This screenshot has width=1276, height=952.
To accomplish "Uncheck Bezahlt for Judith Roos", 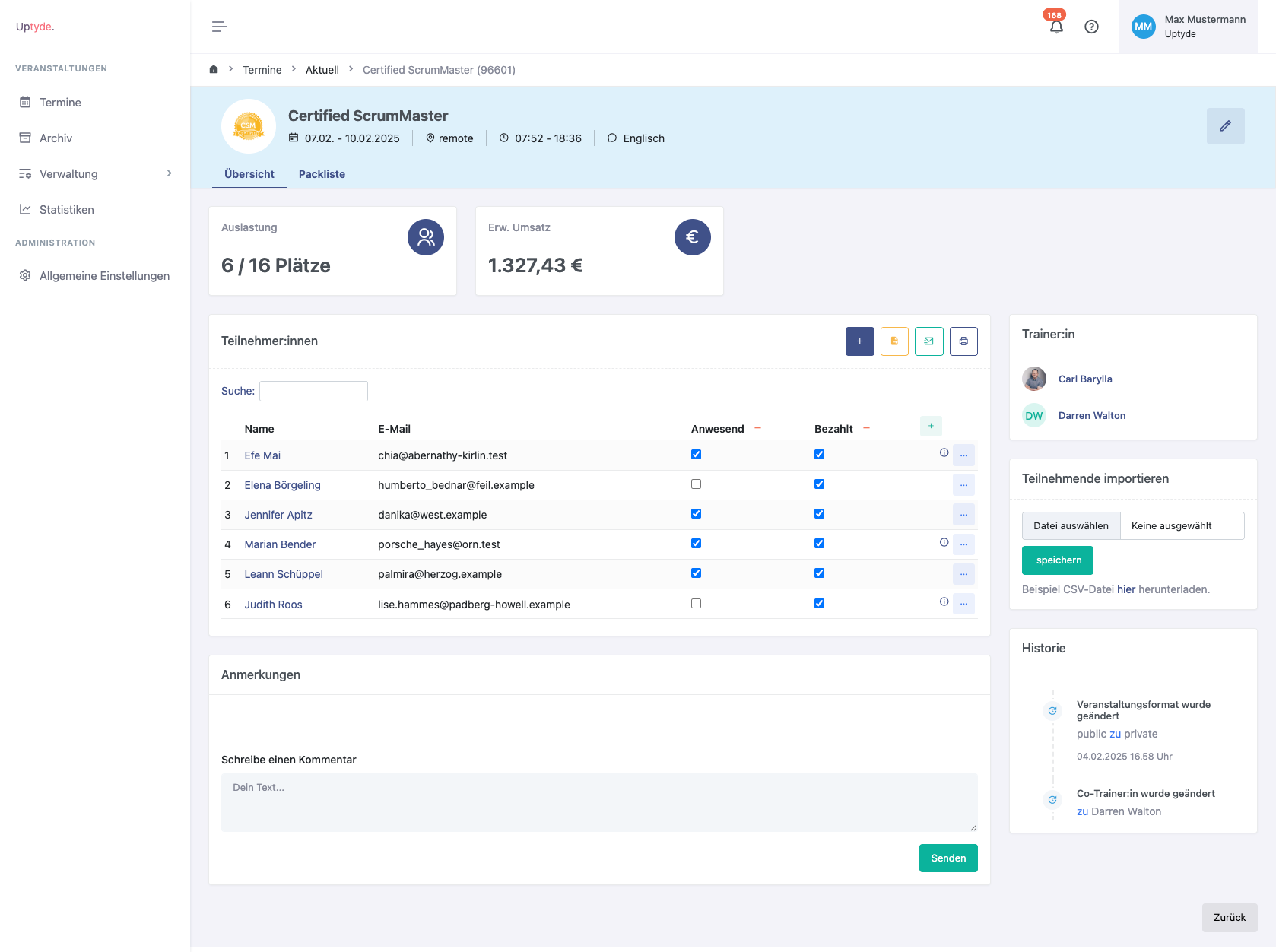I will pos(819,604).
